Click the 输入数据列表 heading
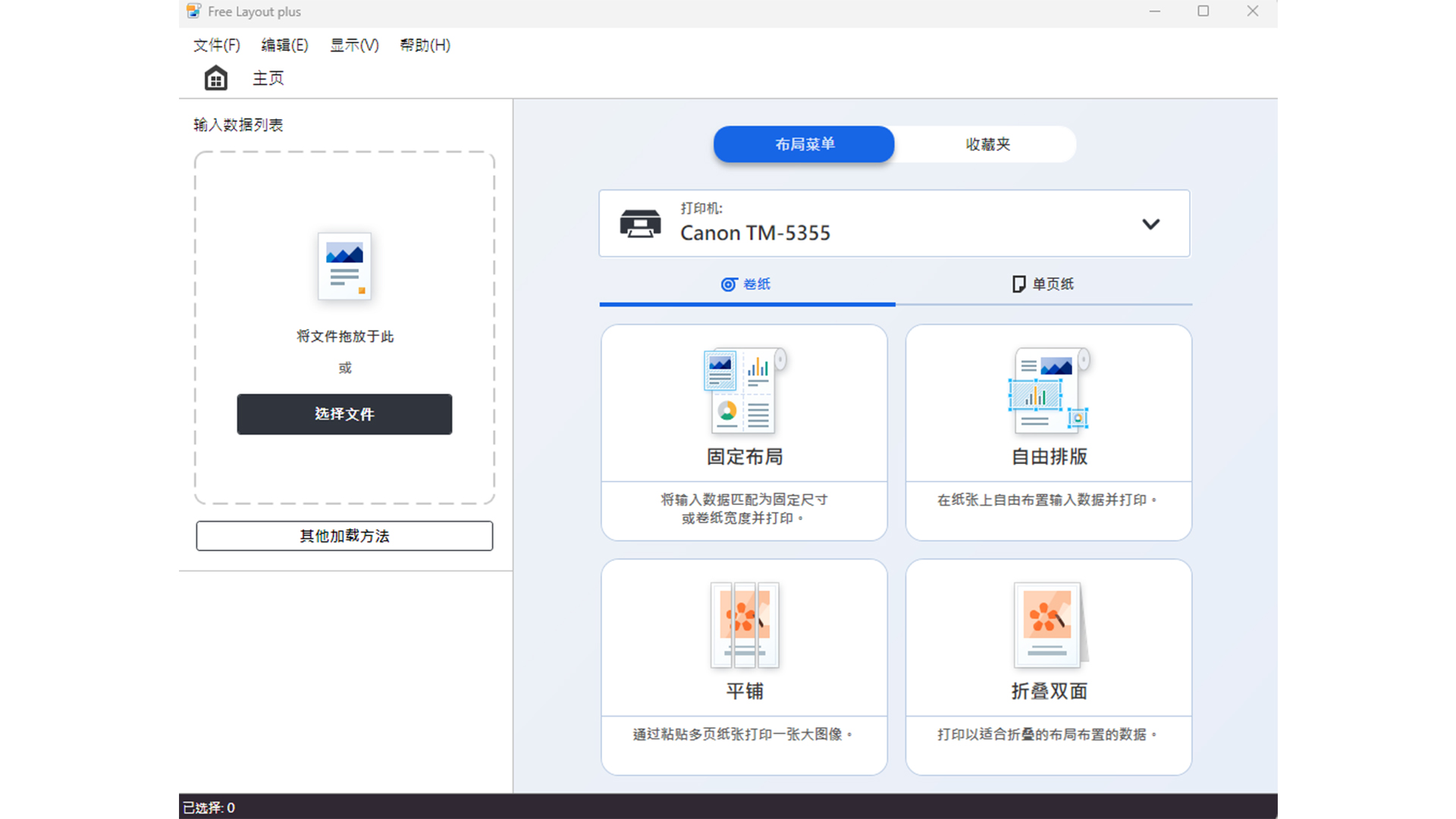 [238, 125]
